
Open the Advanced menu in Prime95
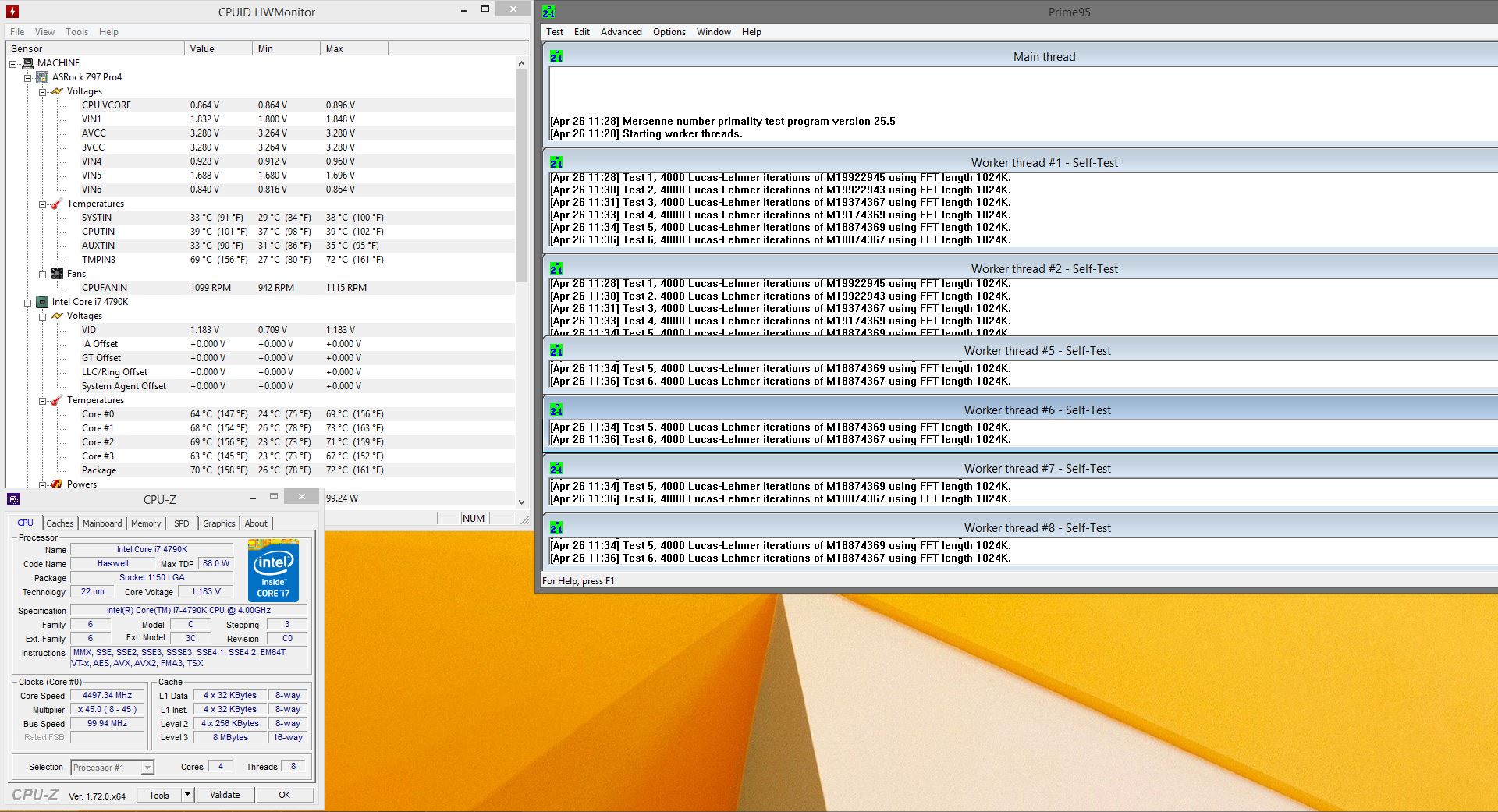coord(621,32)
